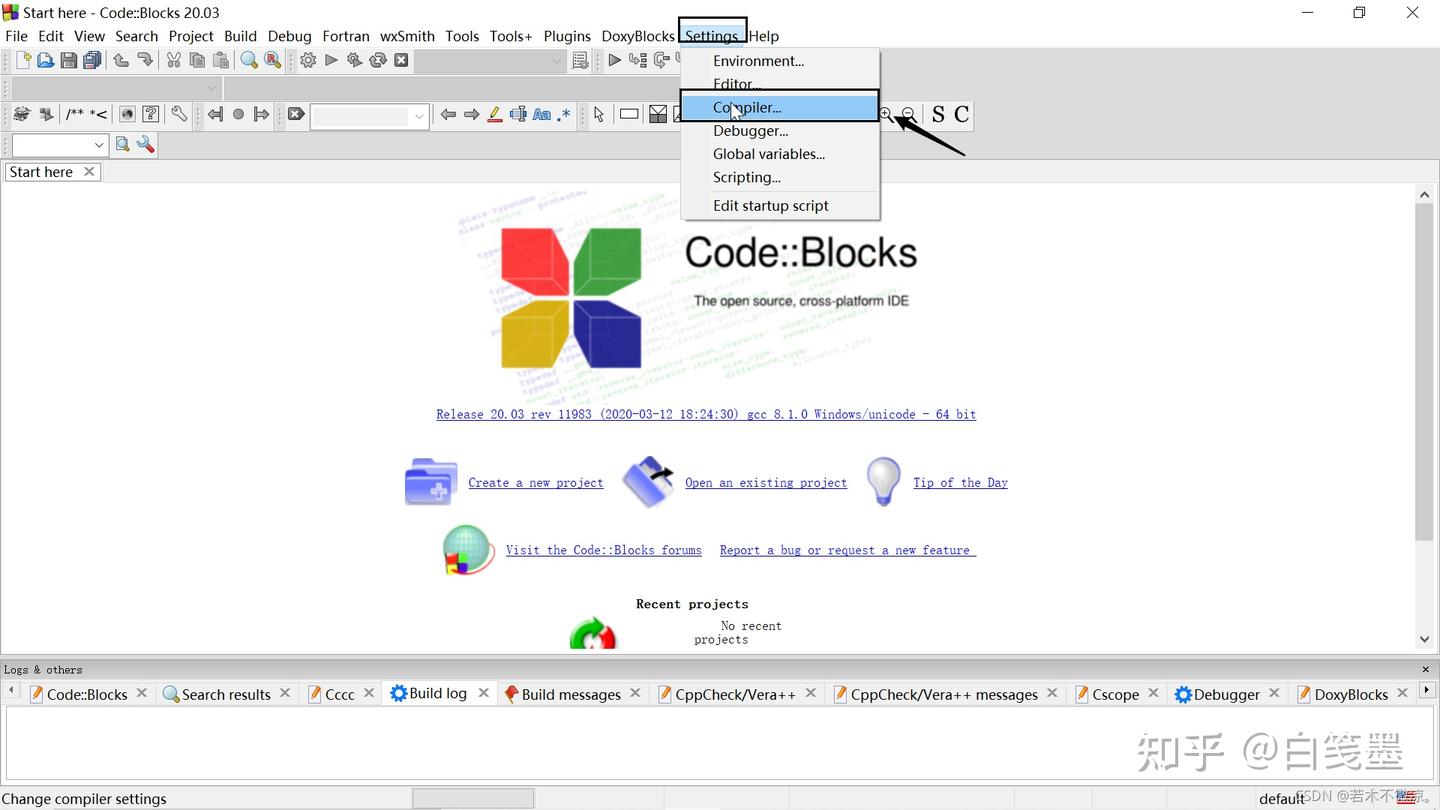Viewport: 1440px width, 810px height.
Task: Click the progress bar in the status bar
Action: click(472, 797)
